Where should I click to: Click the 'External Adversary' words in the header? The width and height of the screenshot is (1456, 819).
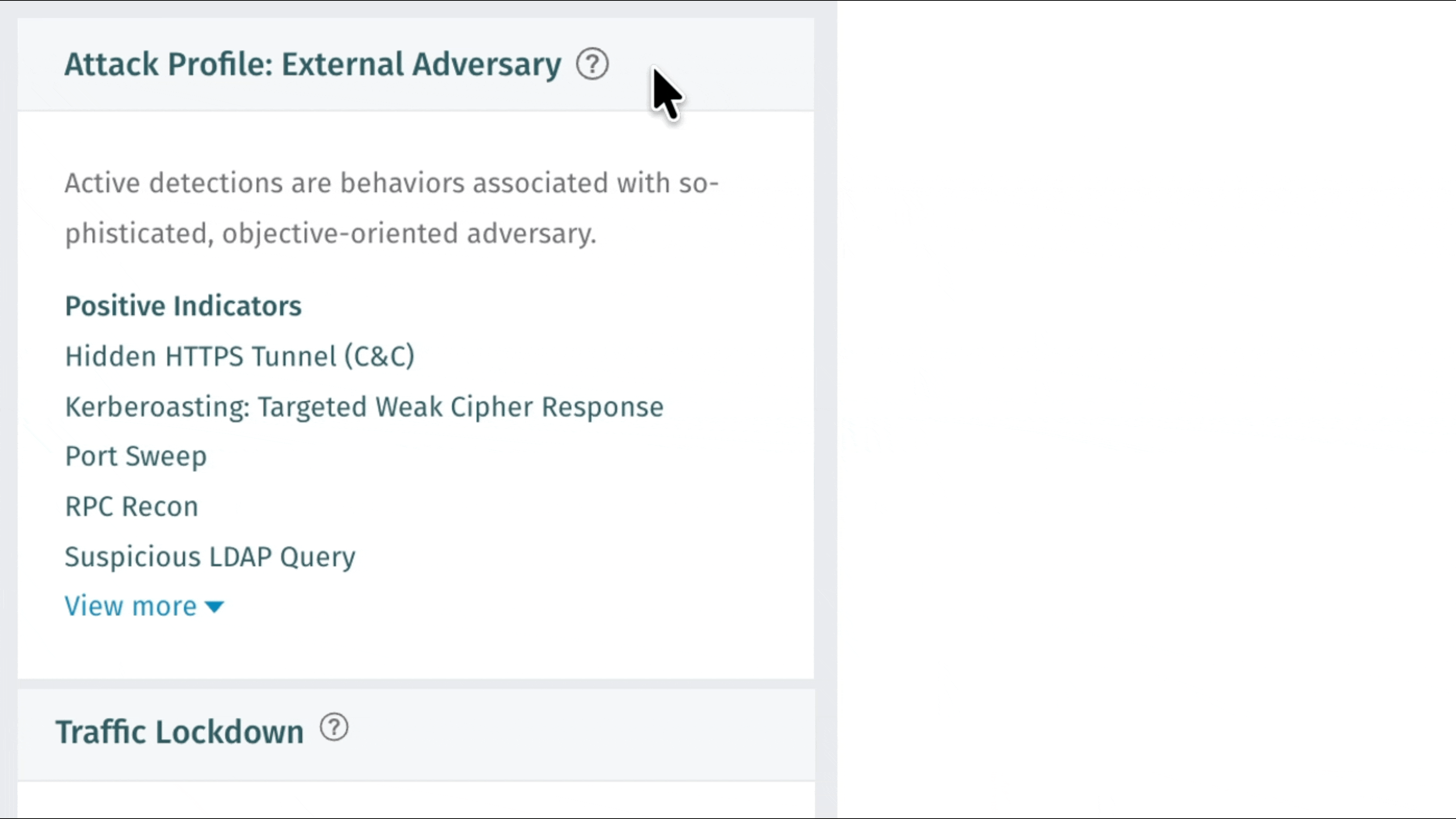(x=421, y=64)
